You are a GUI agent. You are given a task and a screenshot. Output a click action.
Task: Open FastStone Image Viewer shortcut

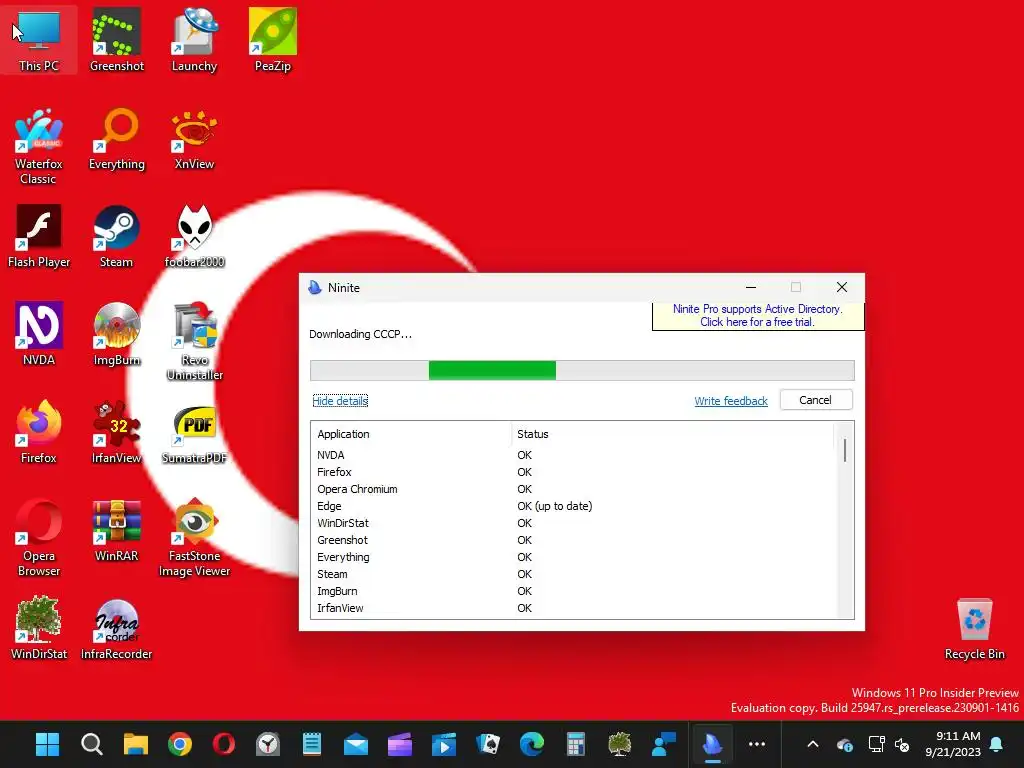(194, 537)
